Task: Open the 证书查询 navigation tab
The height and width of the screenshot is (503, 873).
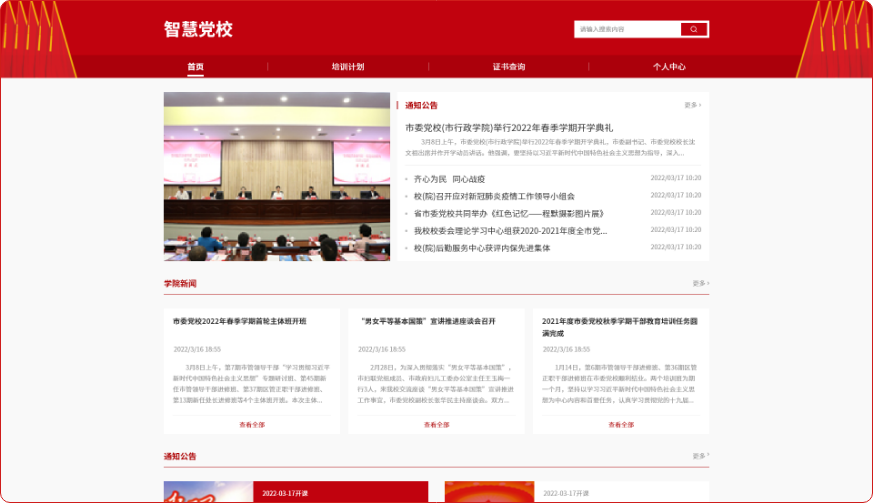Action: point(509,66)
